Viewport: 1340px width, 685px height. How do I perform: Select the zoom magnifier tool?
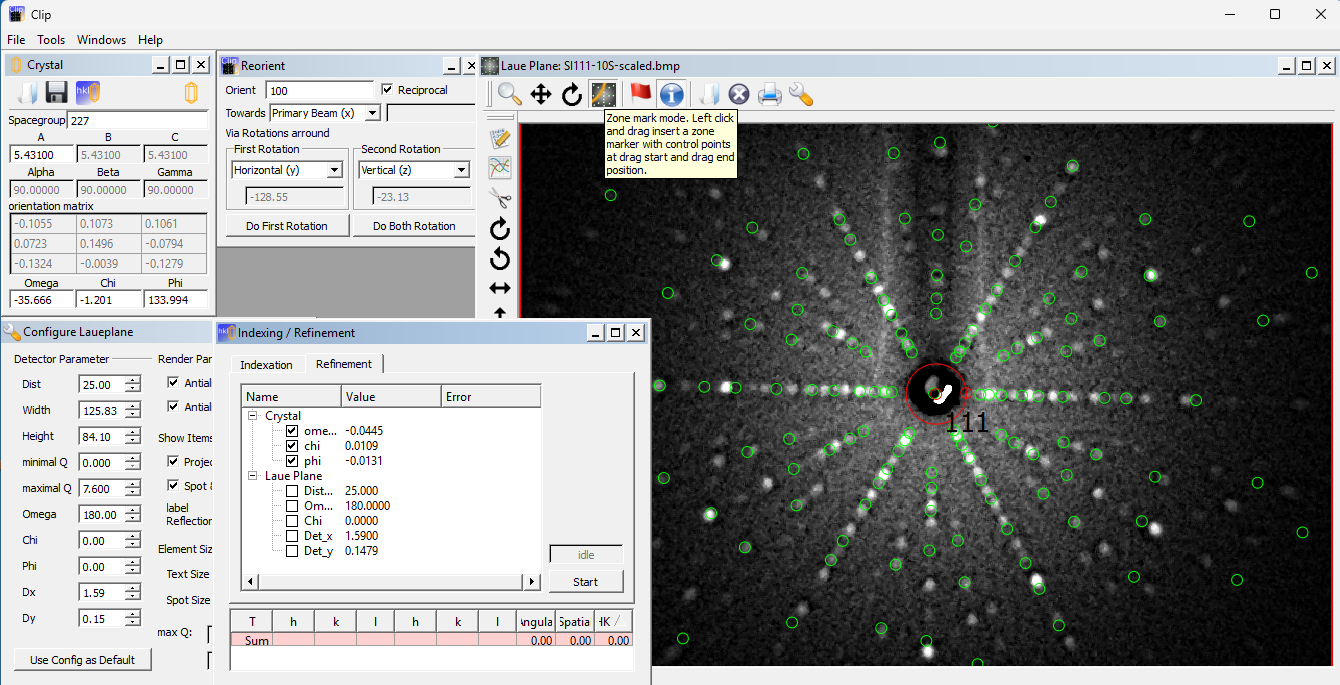click(510, 94)
